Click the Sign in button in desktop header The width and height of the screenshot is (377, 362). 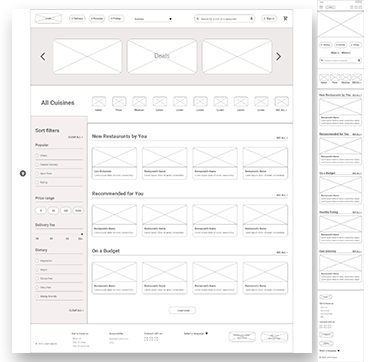(x=269, y=19)
